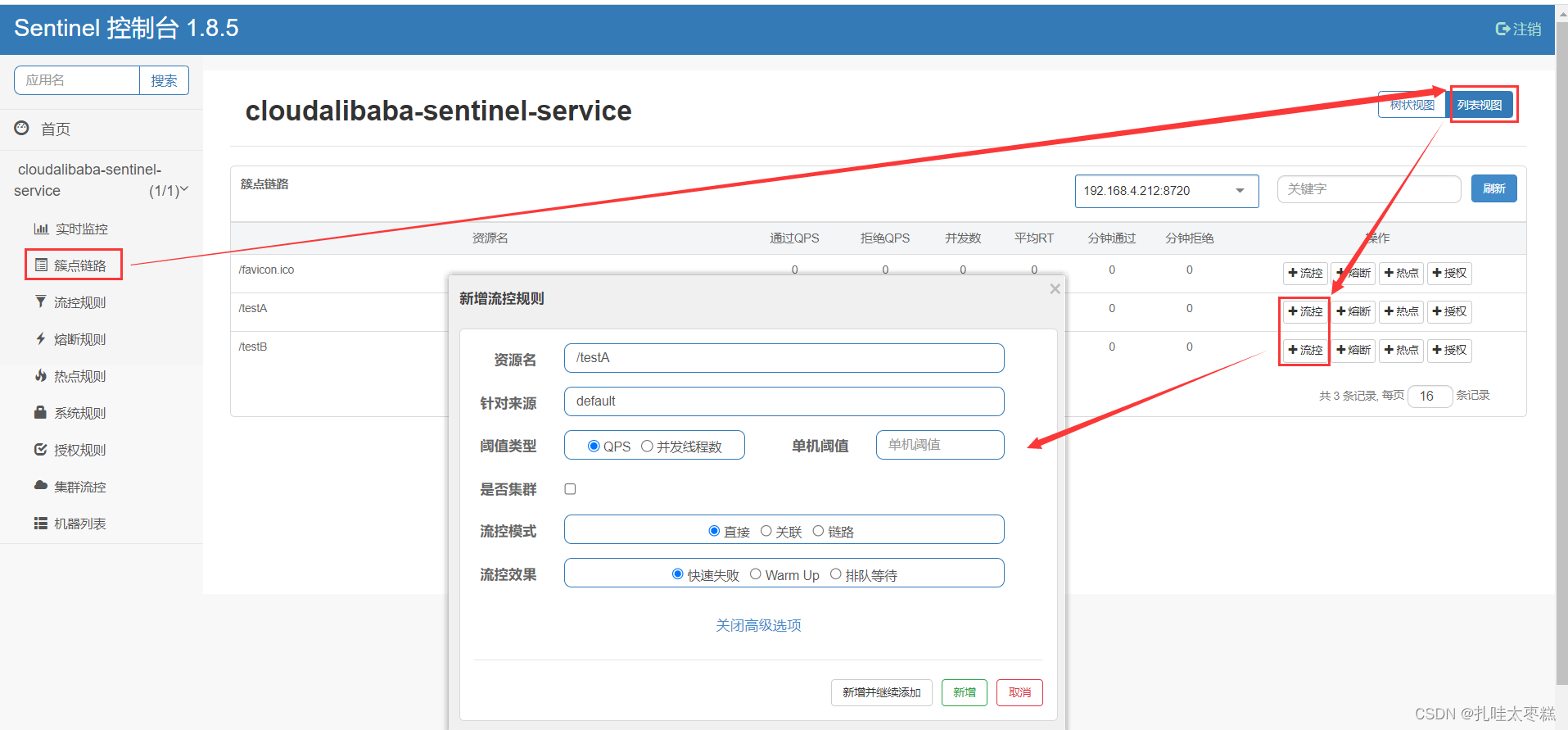The width and height of the screenshot is (1568, 730).
Task: Choose 关联 flow control mode
Action: point(766,531)
